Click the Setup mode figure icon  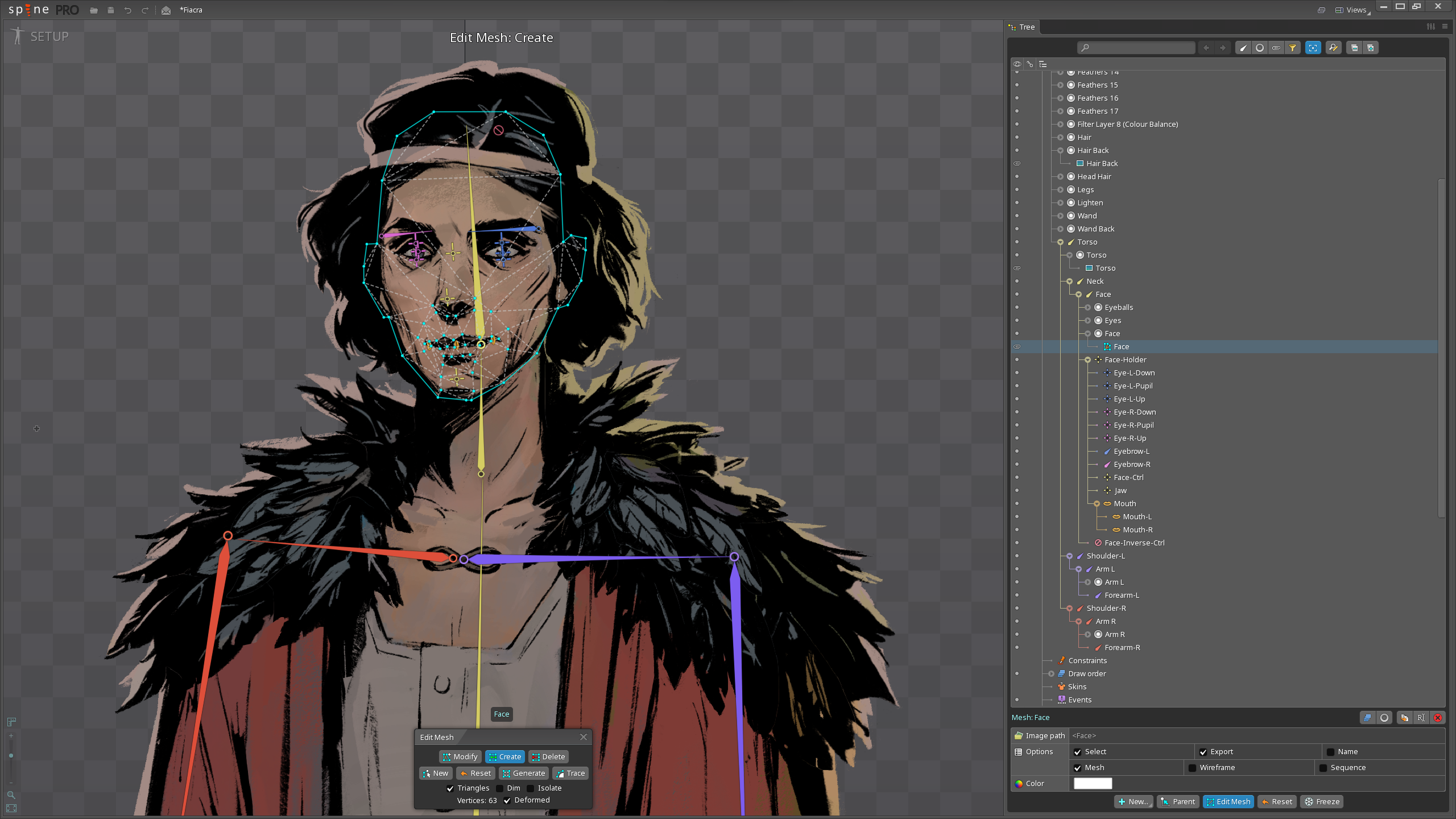18,36
